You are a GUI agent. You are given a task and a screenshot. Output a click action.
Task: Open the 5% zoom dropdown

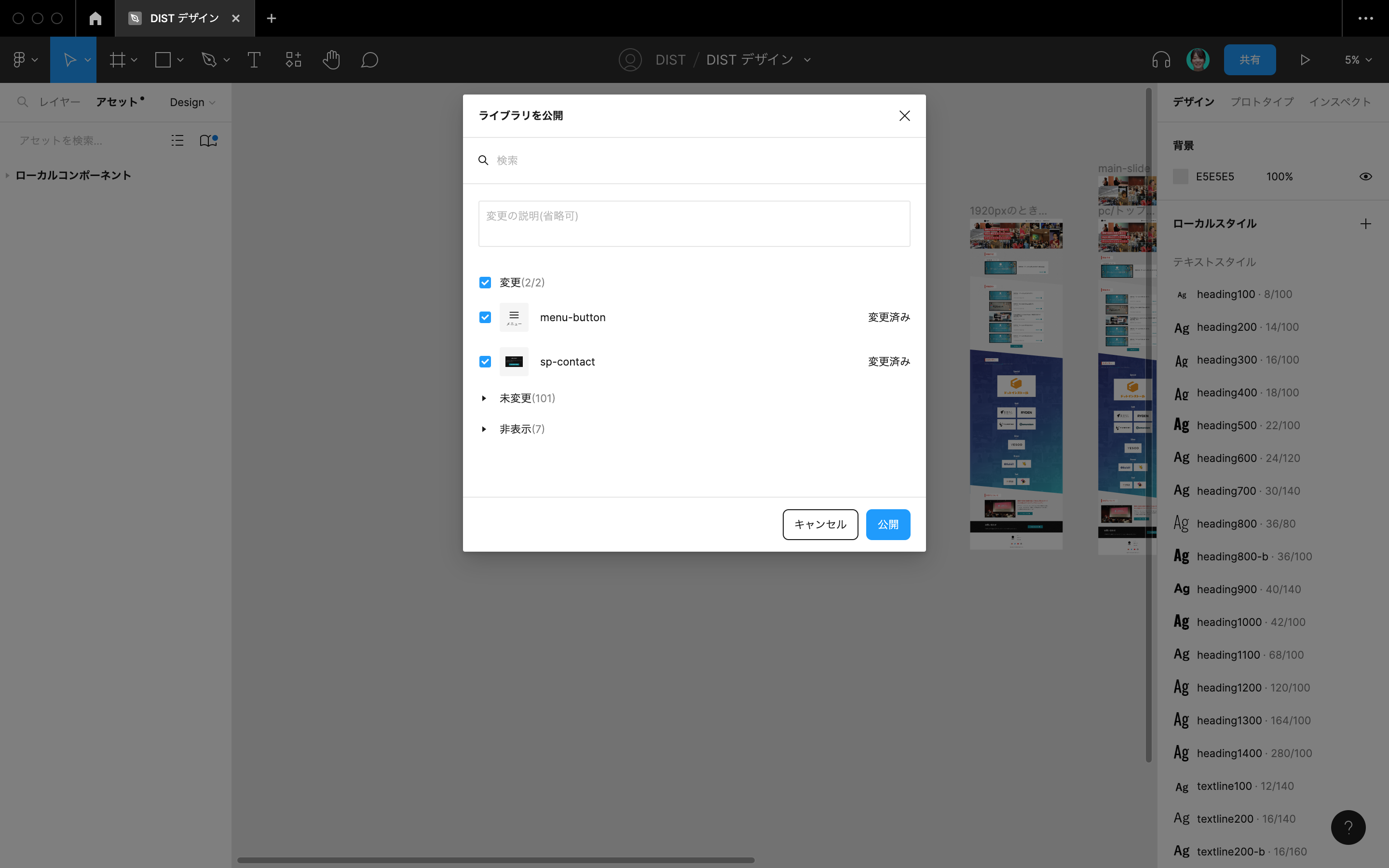point(1358,60)
